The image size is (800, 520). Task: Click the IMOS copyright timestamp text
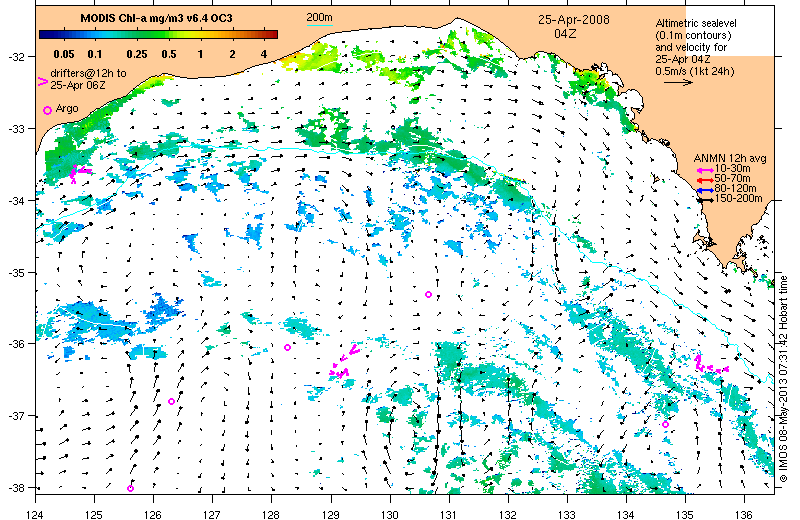784,381
